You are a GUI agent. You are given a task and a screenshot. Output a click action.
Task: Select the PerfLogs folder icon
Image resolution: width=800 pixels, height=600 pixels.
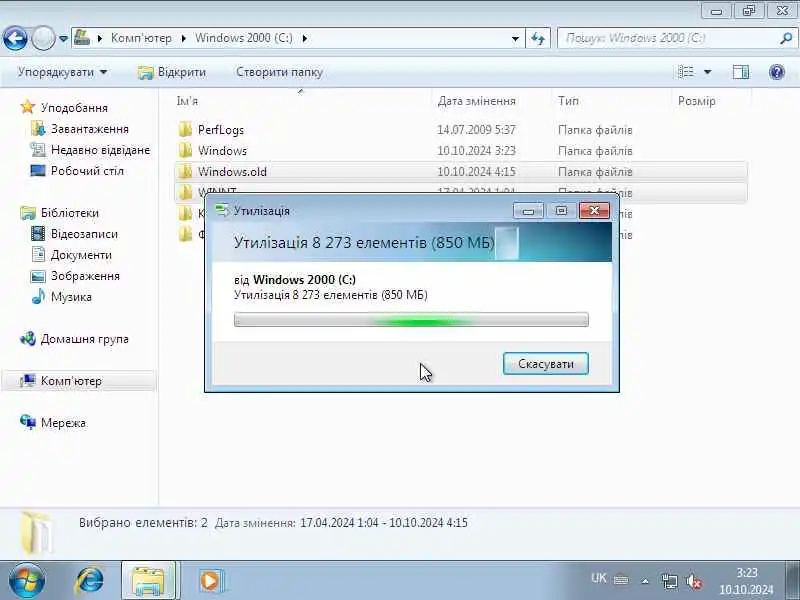(186, 130)
